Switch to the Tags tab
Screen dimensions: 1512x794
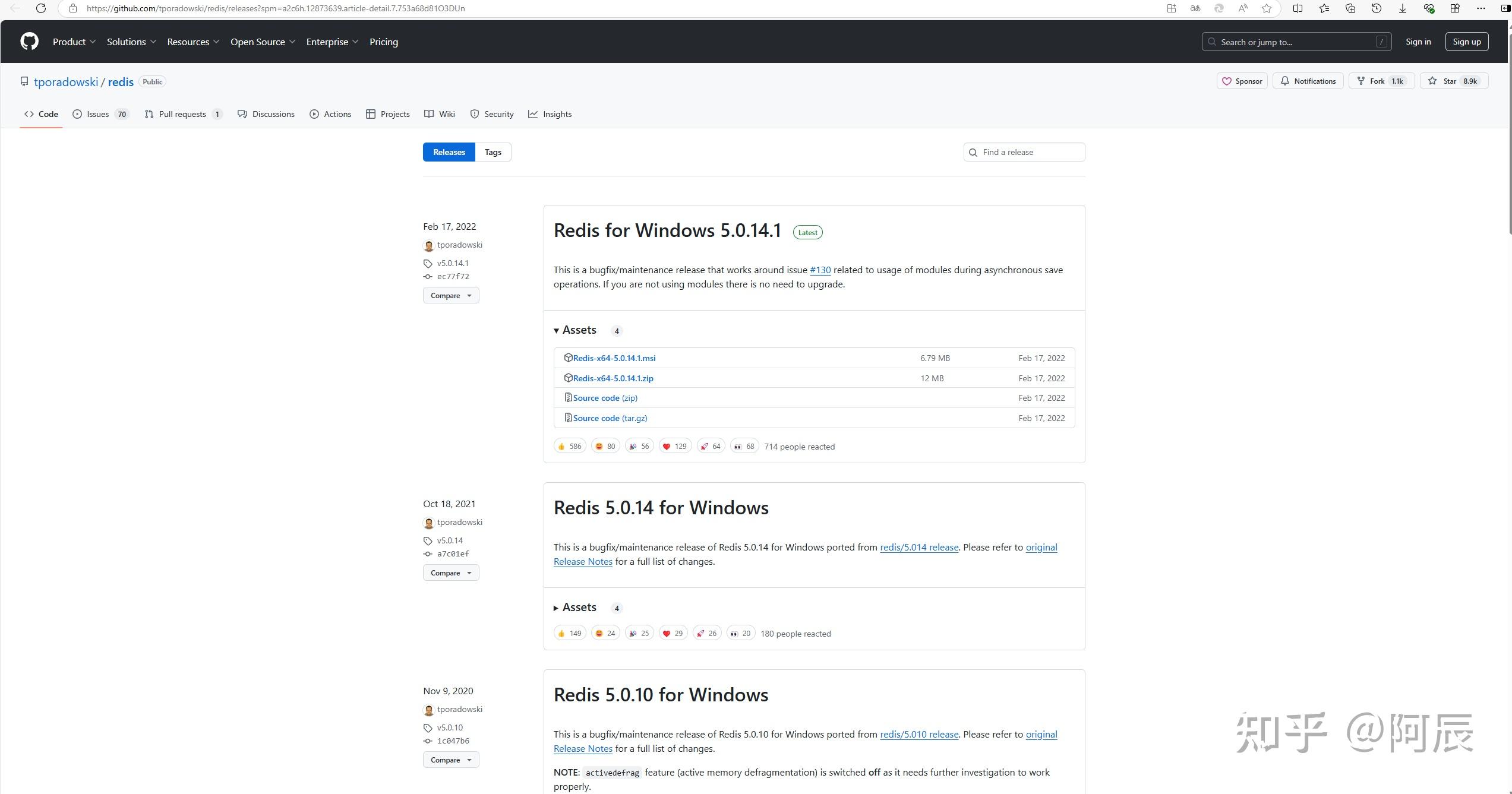click(493, 153)
